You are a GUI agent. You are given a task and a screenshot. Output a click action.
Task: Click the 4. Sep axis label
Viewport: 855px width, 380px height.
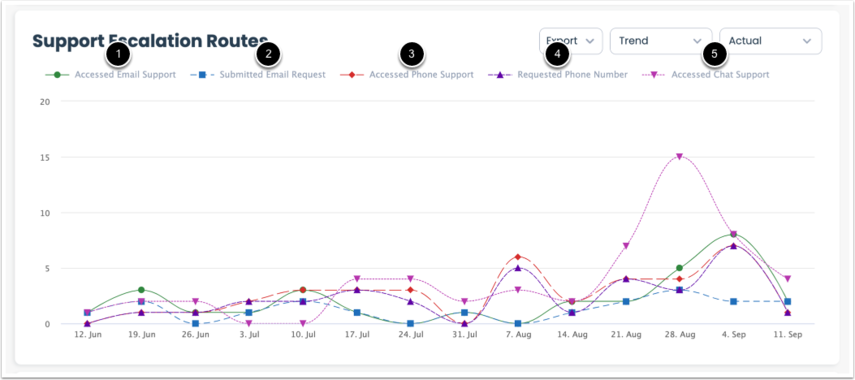coord(733,335)
